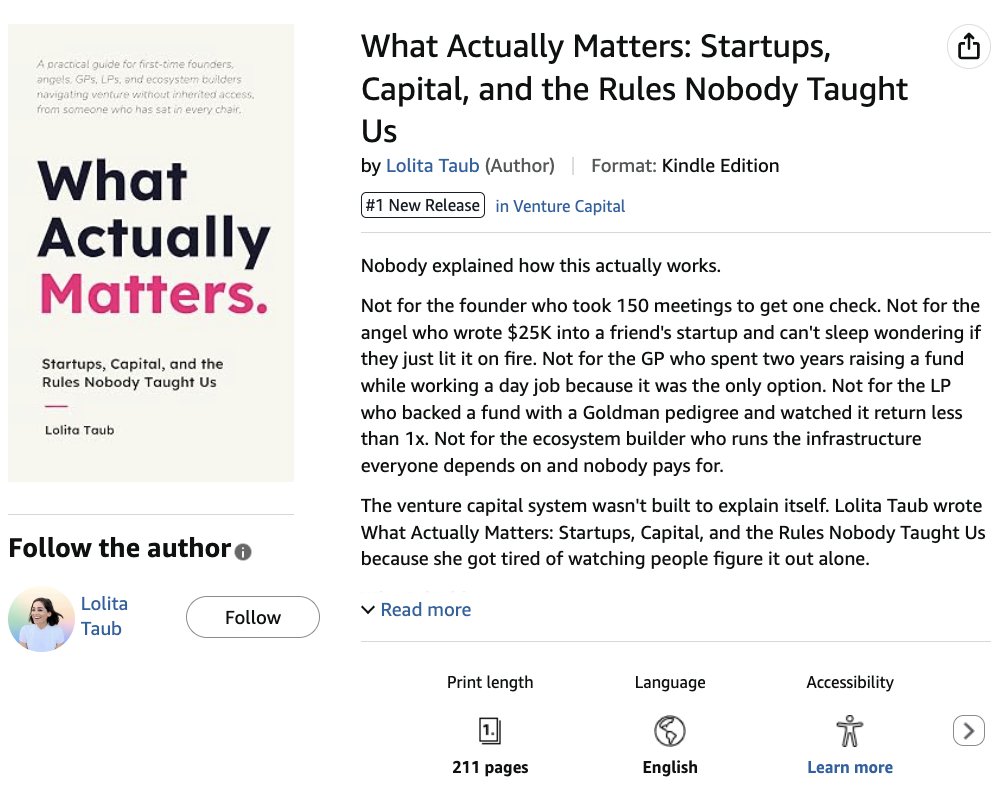
Task: View the What Actually Matters book cover
Action: (x=151, y=253)
